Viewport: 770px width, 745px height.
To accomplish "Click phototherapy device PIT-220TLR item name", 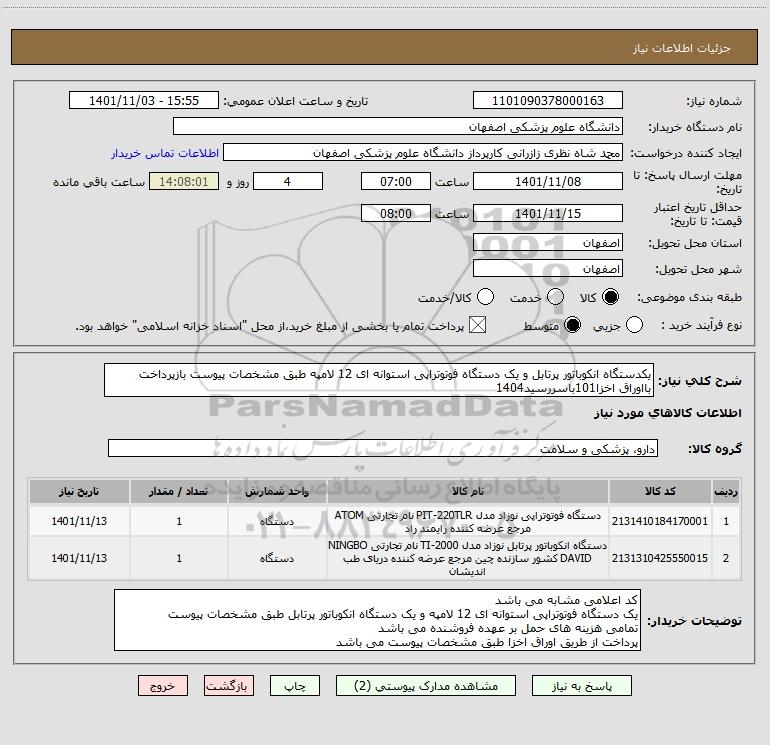I will [468, 522].
